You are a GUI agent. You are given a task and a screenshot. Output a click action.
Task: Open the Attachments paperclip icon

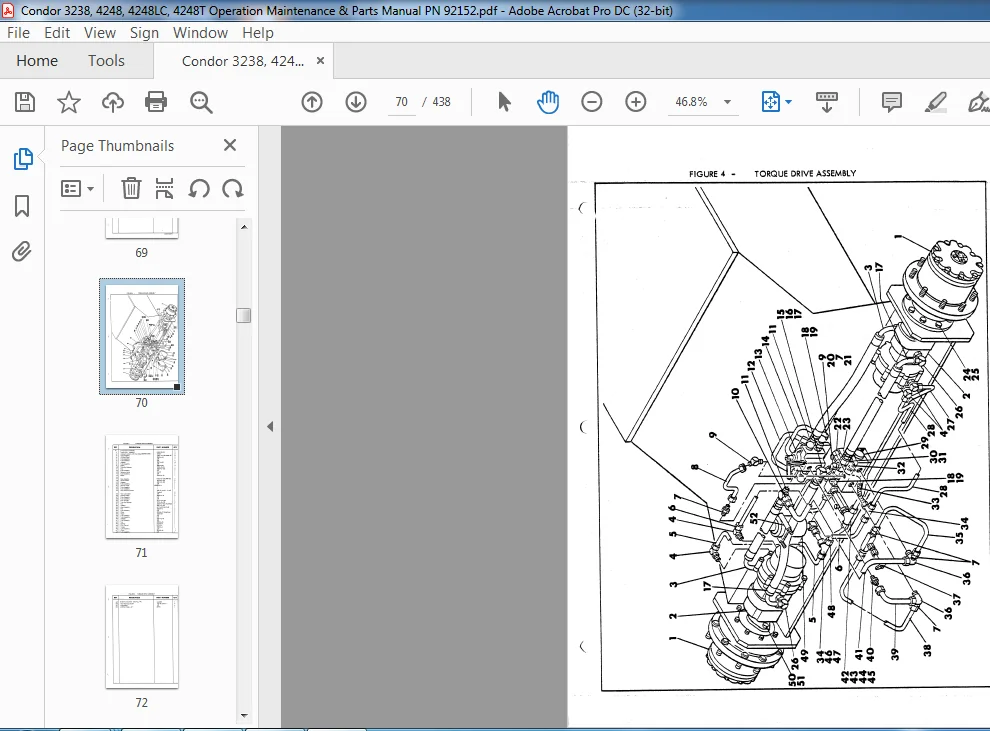[21, 252]
